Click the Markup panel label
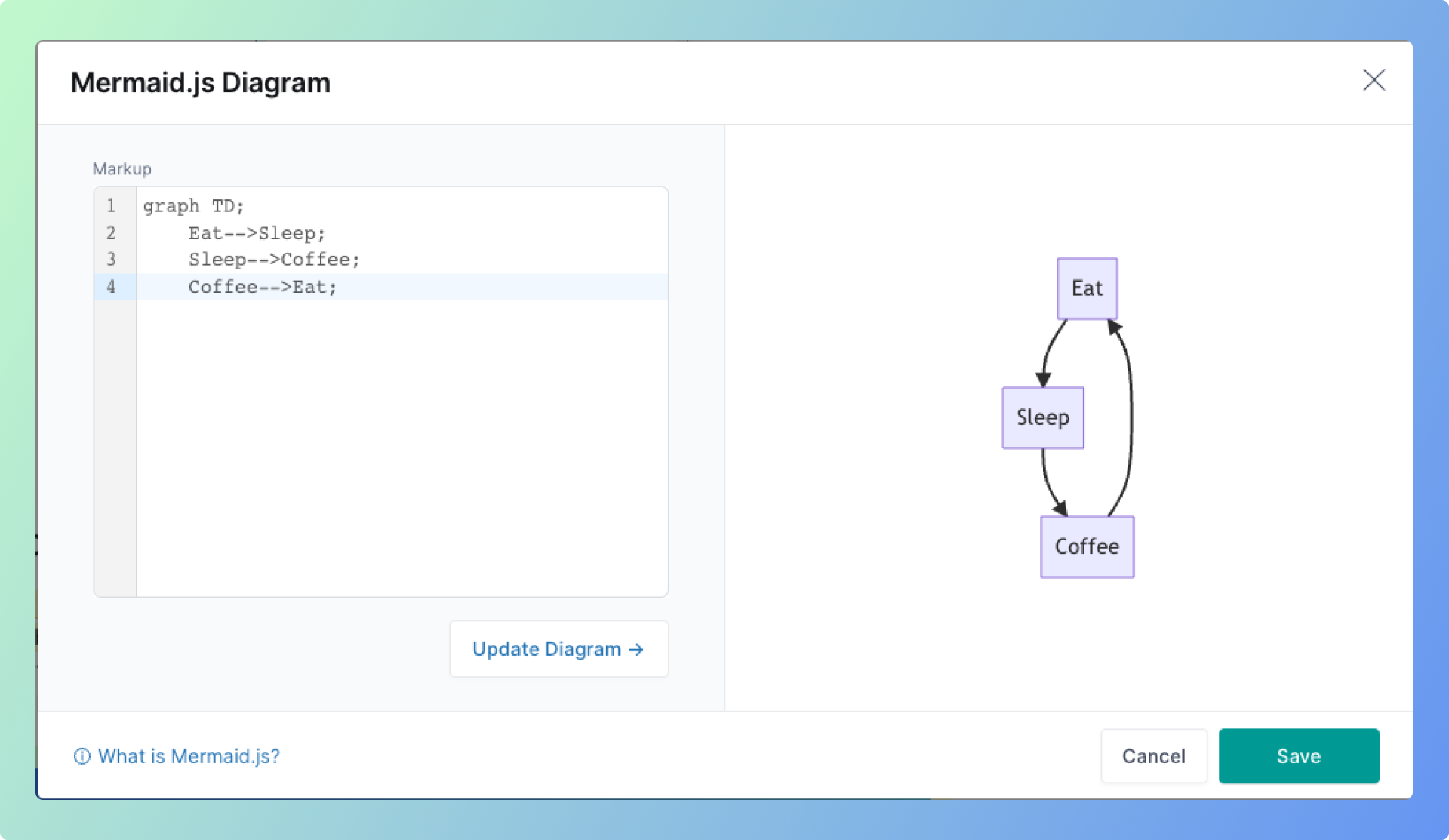This screenshot has height=840, width=1449. point(122,168)
